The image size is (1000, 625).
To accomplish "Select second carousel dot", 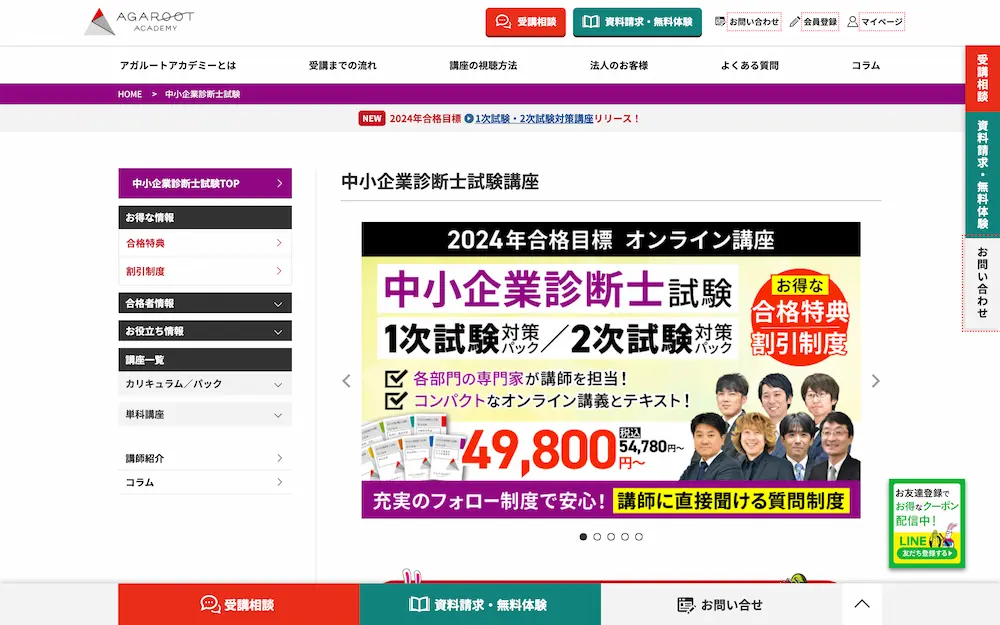I will 597,537.
